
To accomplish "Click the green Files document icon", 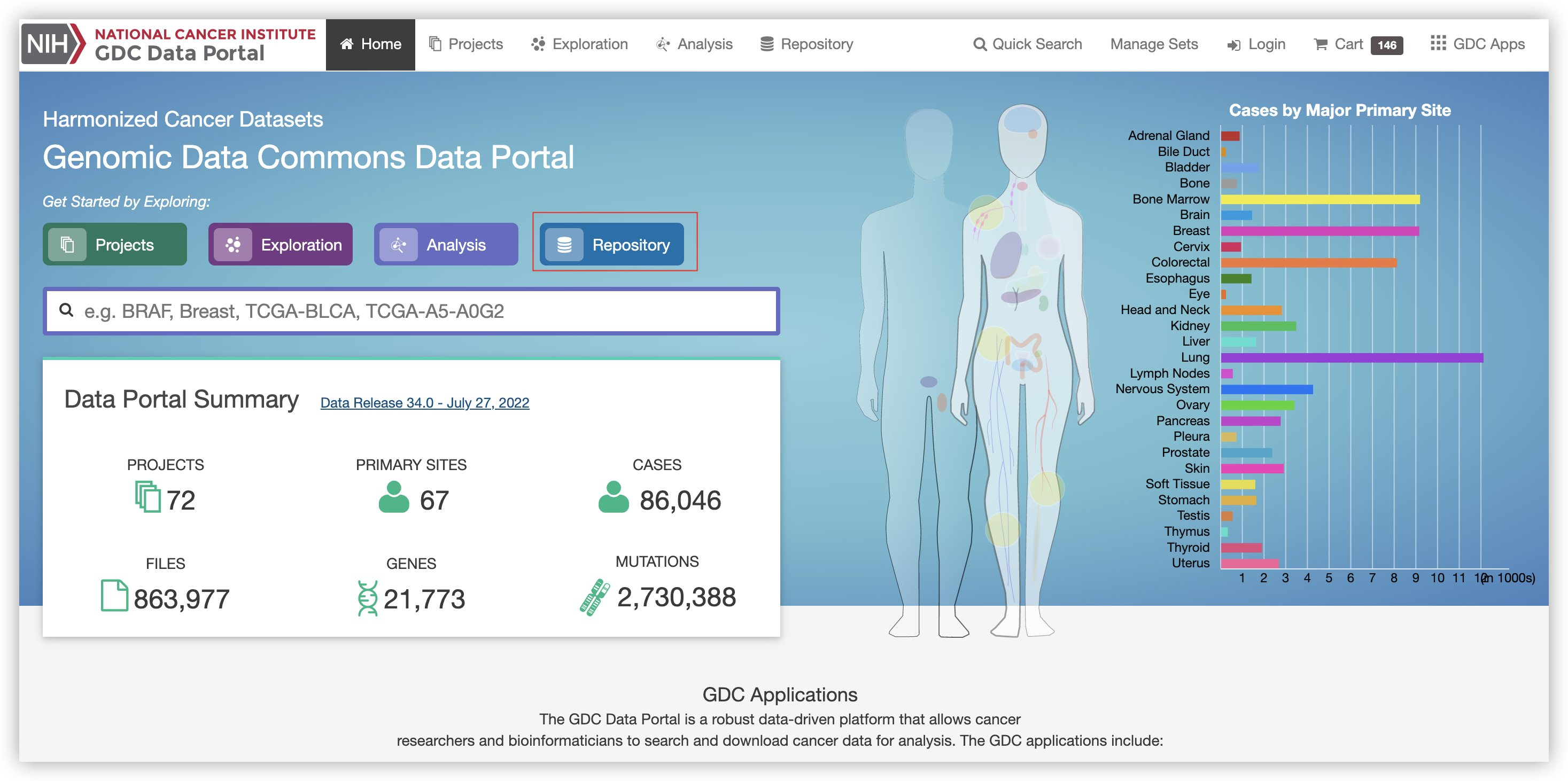I will (114, 596).
